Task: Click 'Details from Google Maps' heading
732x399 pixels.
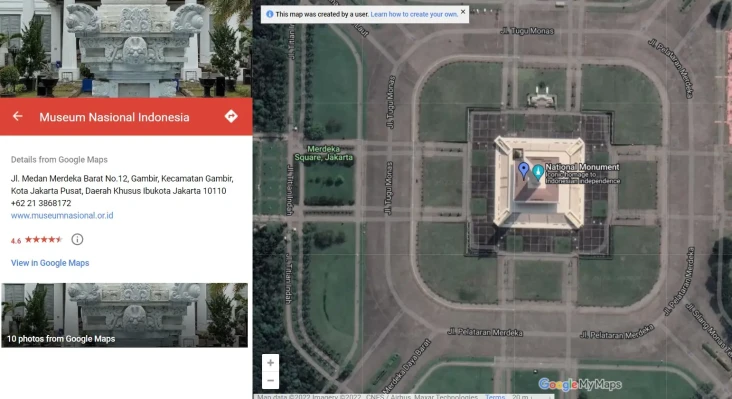Action: [59, 160]
